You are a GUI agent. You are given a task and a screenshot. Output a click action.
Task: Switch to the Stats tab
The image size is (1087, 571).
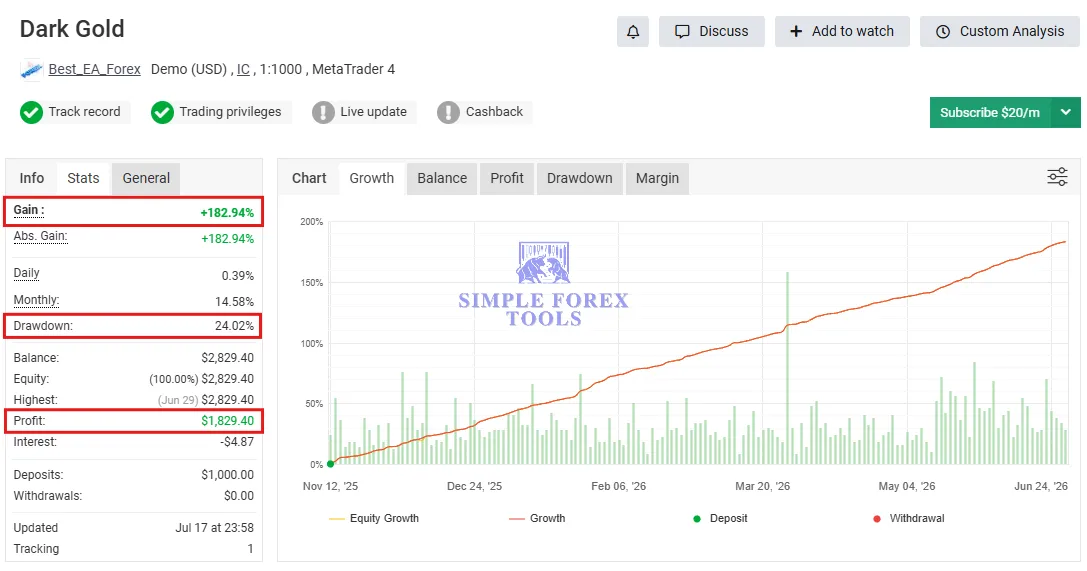[x=83, y=178]
